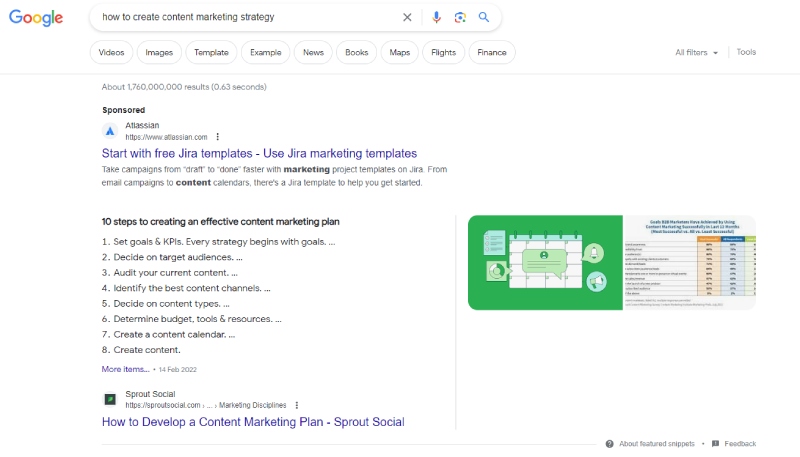The width and height of the screenshot is (800, 457).
Task: Open About featured snippets link
Action: [x=657, y=444]
